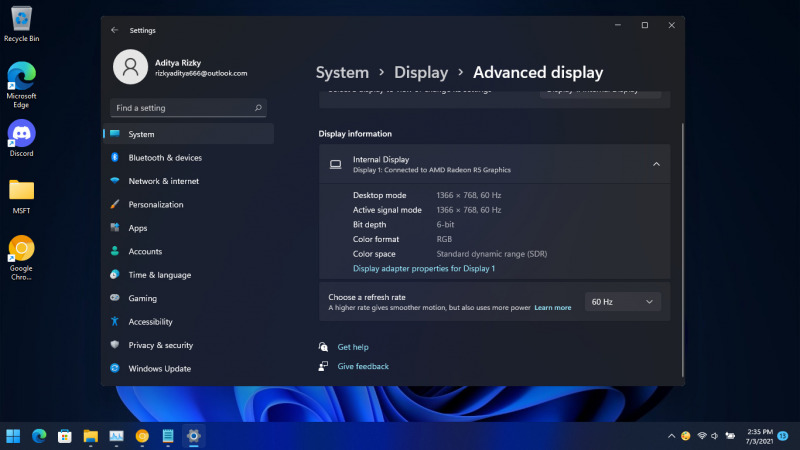This screenshot has height=450, width=800.
Task: Open Network & internet settings
Action: pyautogui.click(x=189, y=181)
